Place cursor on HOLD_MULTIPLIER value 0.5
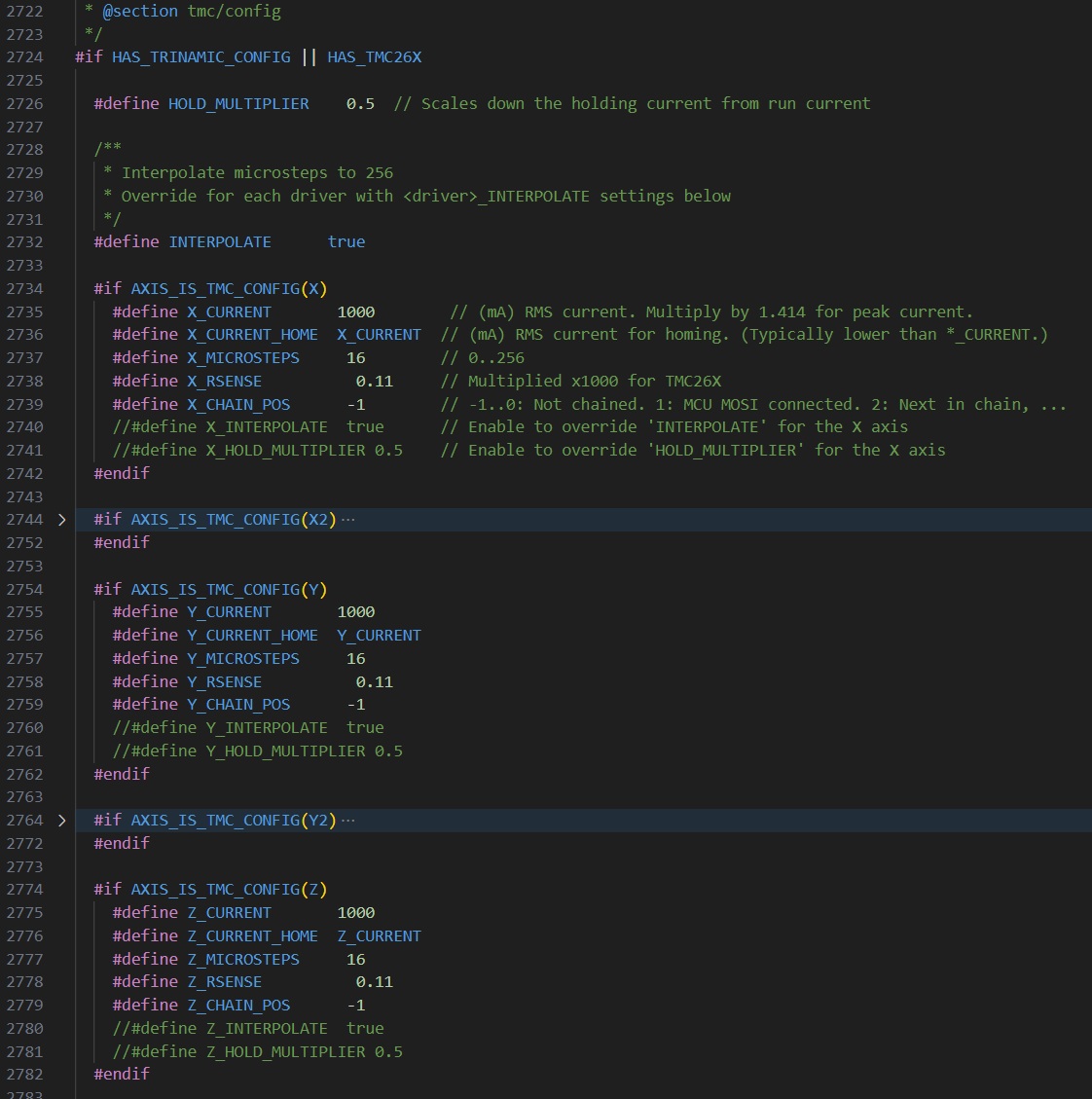Image resolution: width=1092 pixels, height=1099 pixels. (360, 104)
